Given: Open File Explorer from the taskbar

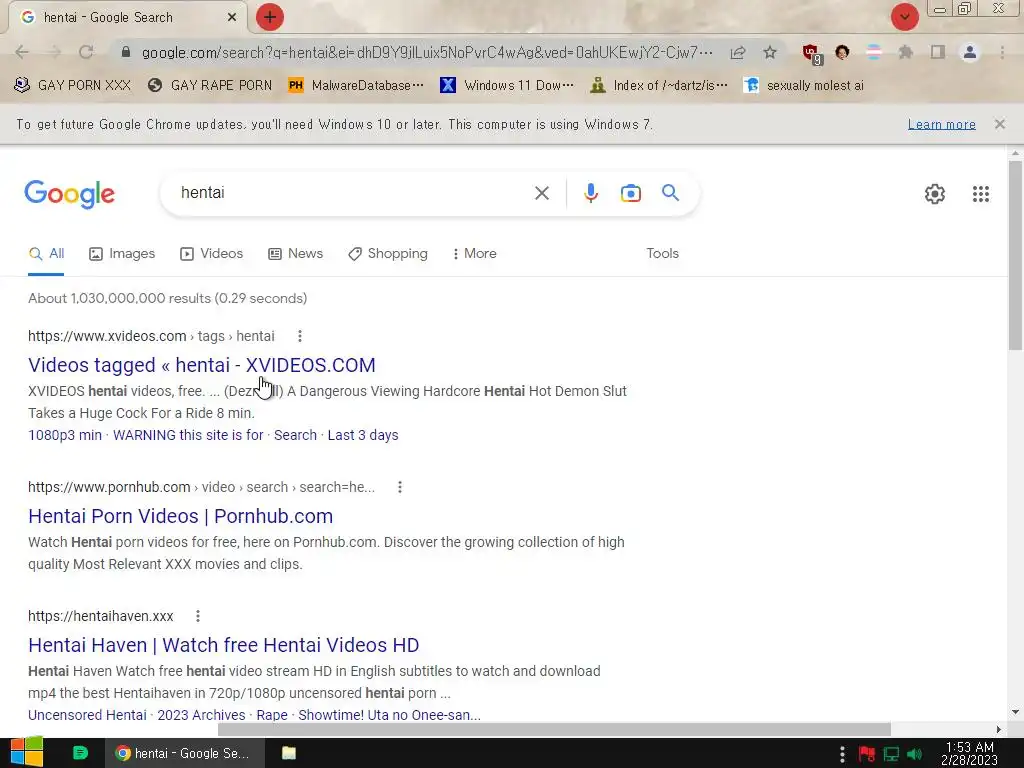Looking at the screenshot, I should (289, 753).
